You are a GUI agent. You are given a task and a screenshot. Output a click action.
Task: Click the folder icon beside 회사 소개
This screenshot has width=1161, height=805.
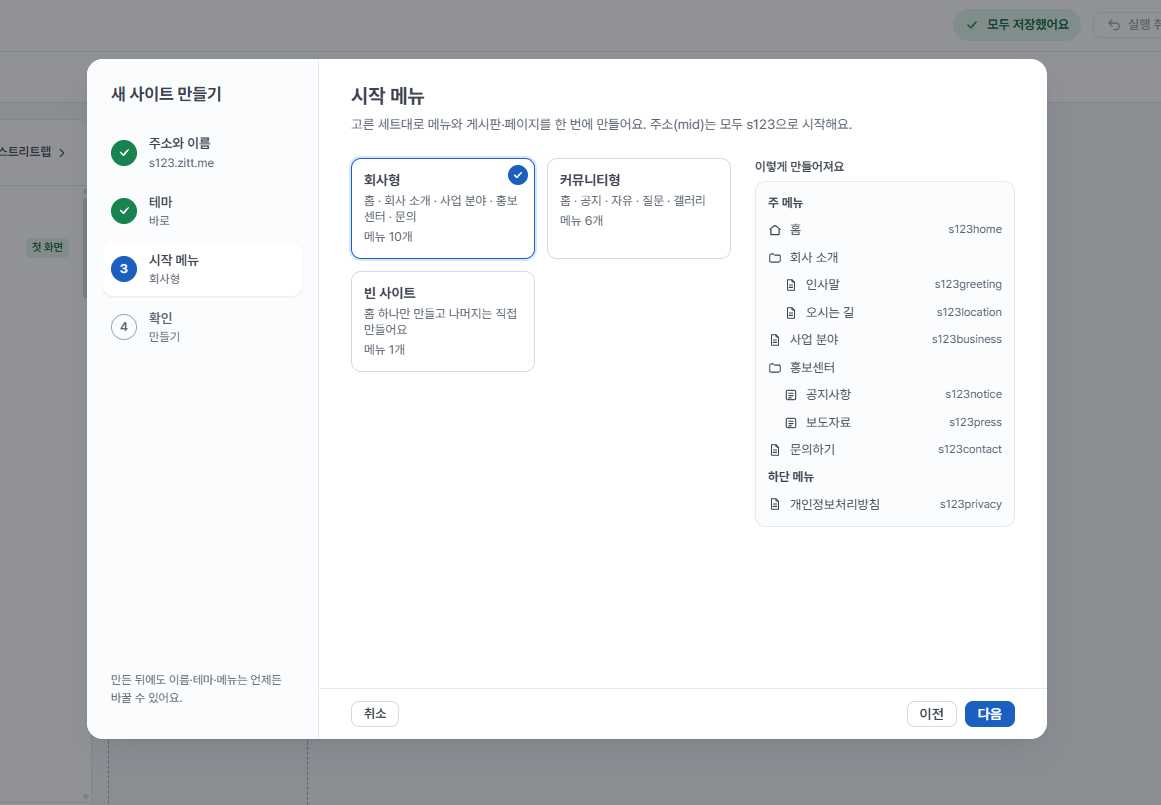tap(774, 258)
